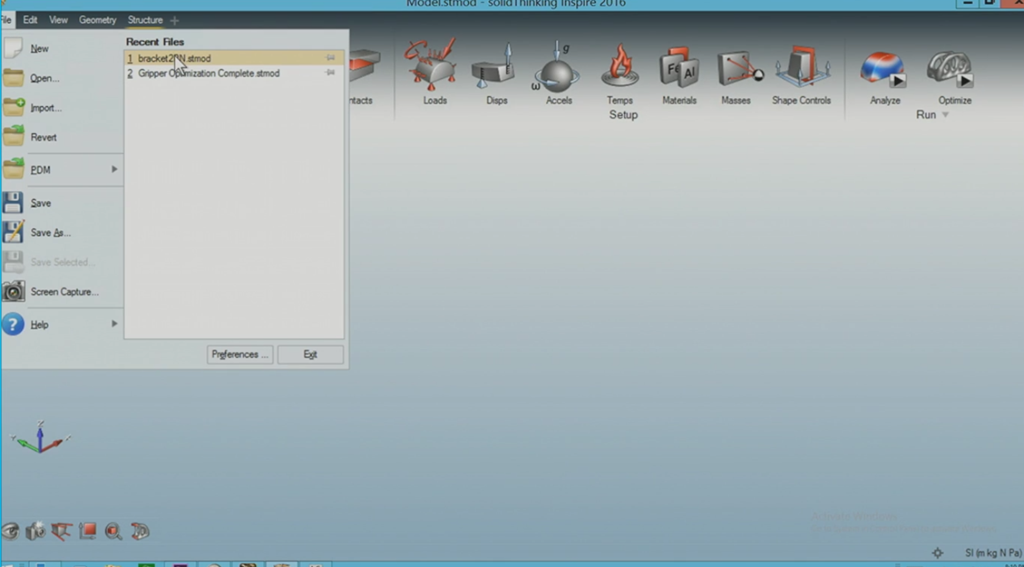This screenshot has width=1024, height=567.
Task: Click the XYZ axis triad in the viewport
Action: pyautogui.click(x=40, y=437)
